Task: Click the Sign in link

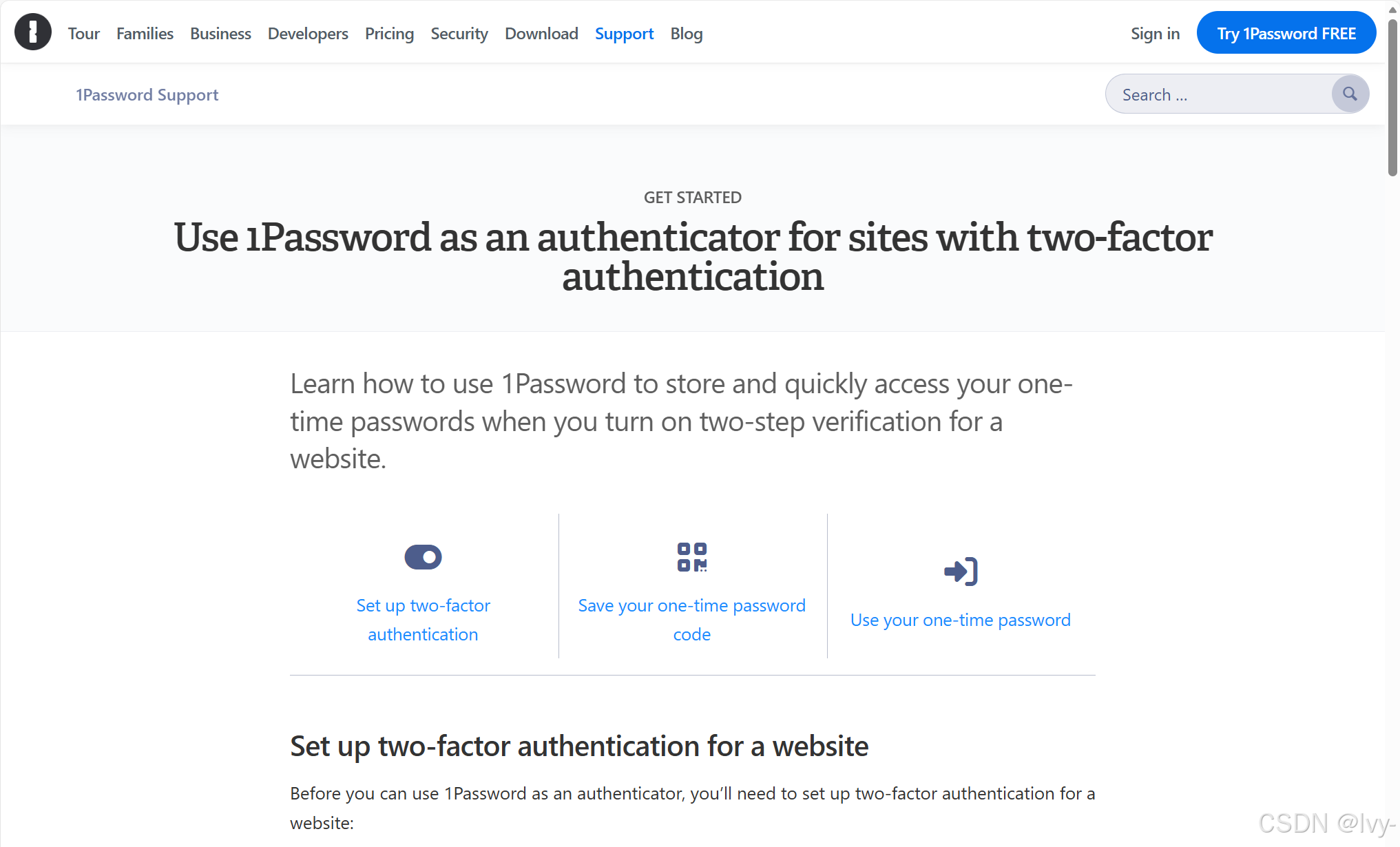Action: [1155, 33]
